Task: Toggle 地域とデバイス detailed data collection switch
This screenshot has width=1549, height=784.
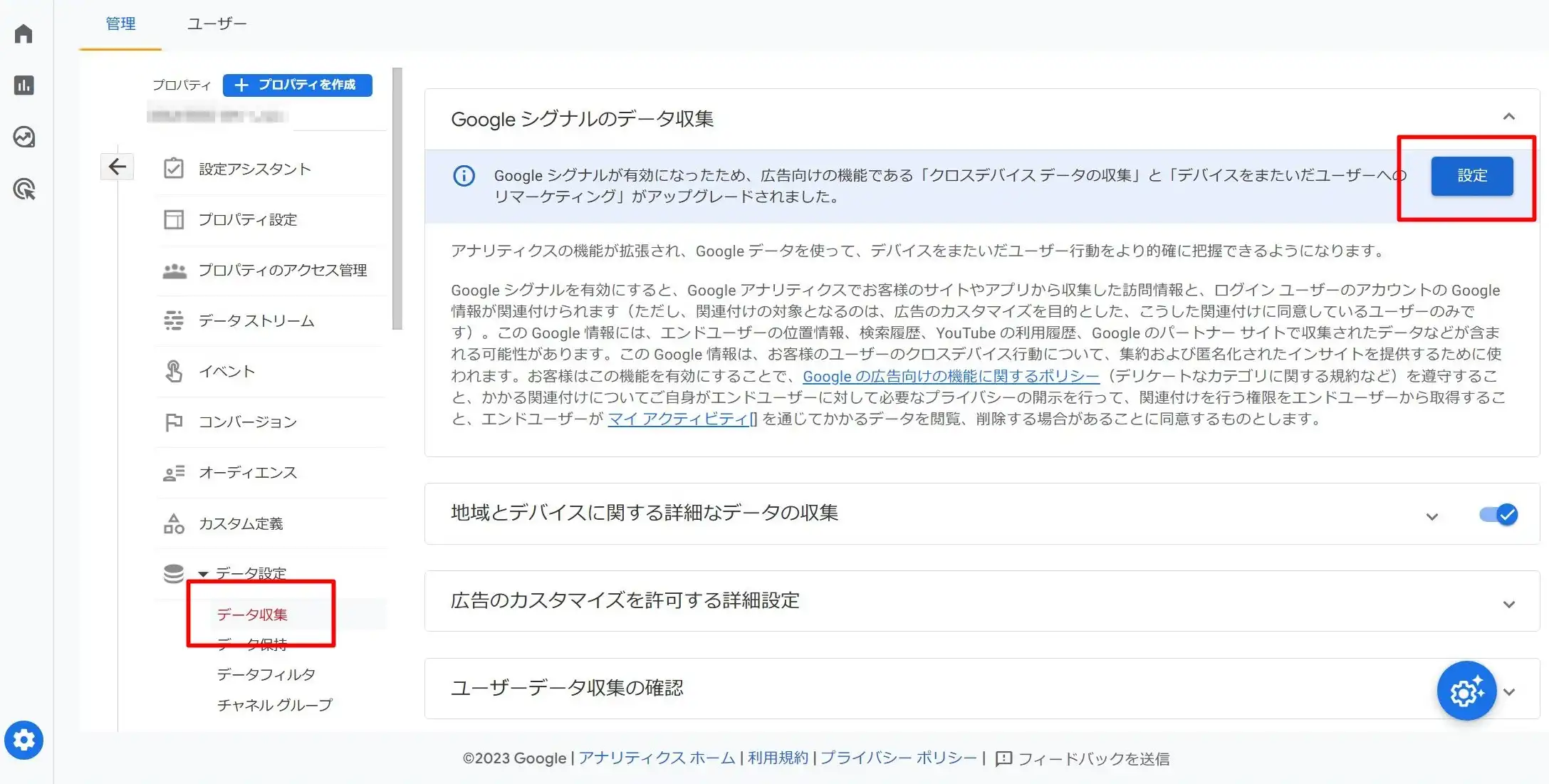Action: [x=1498, y=514]
